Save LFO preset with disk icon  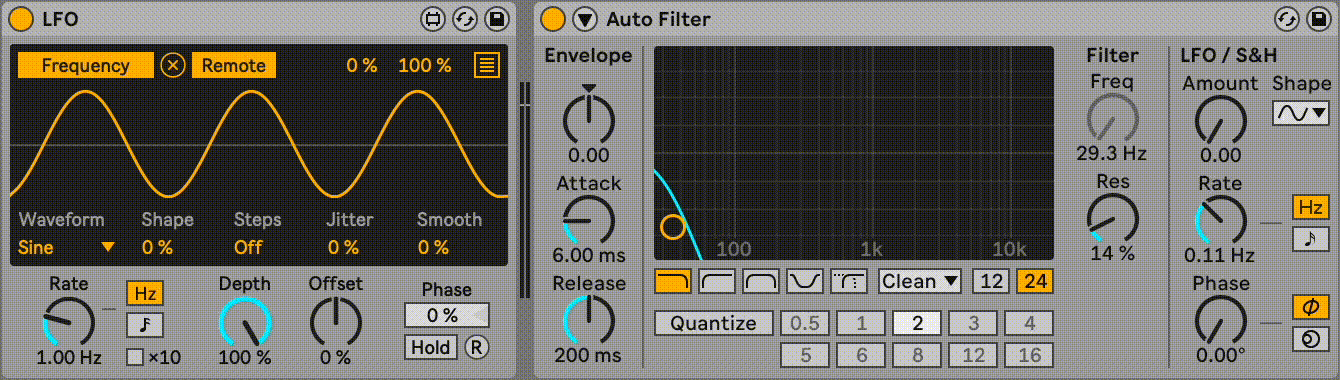point(496,18)
